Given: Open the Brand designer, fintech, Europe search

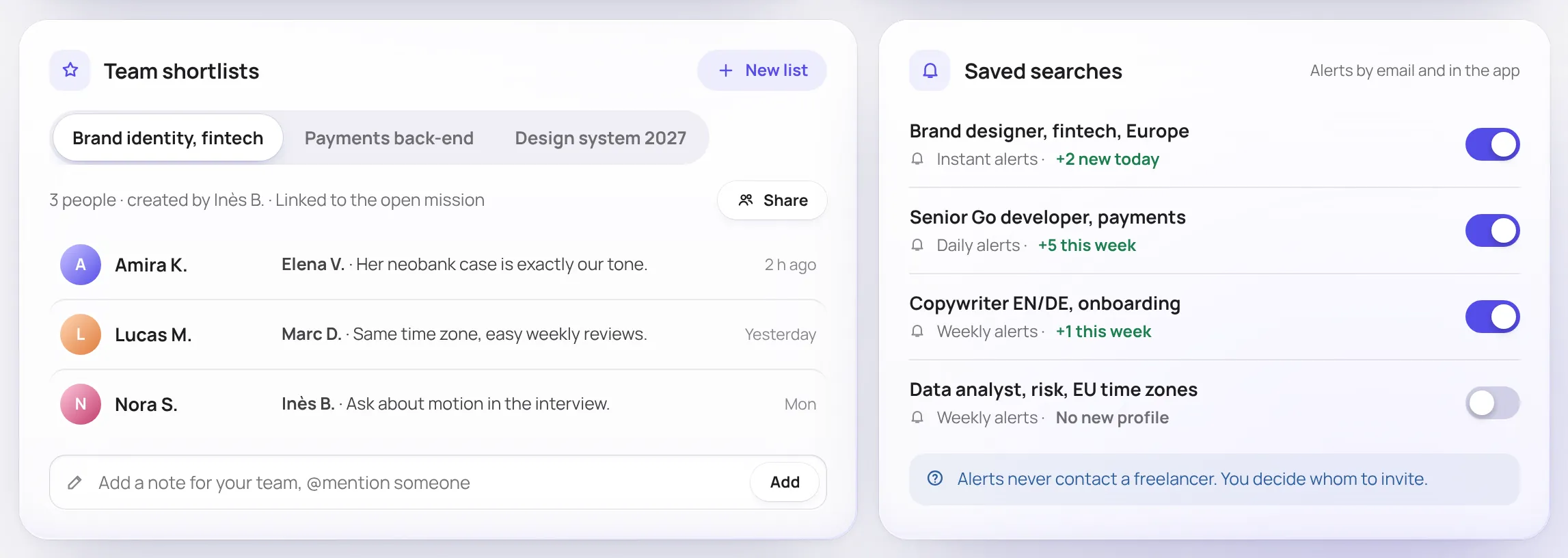Looking at the screenshot, I should tap(1049, 131).
